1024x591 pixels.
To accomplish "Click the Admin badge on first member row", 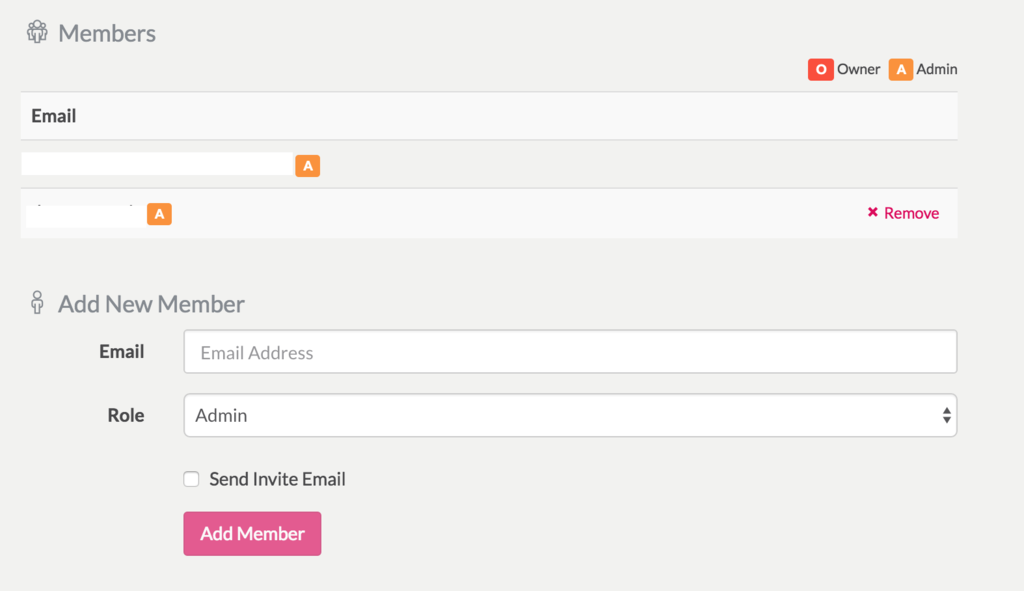I will point(308,166).
